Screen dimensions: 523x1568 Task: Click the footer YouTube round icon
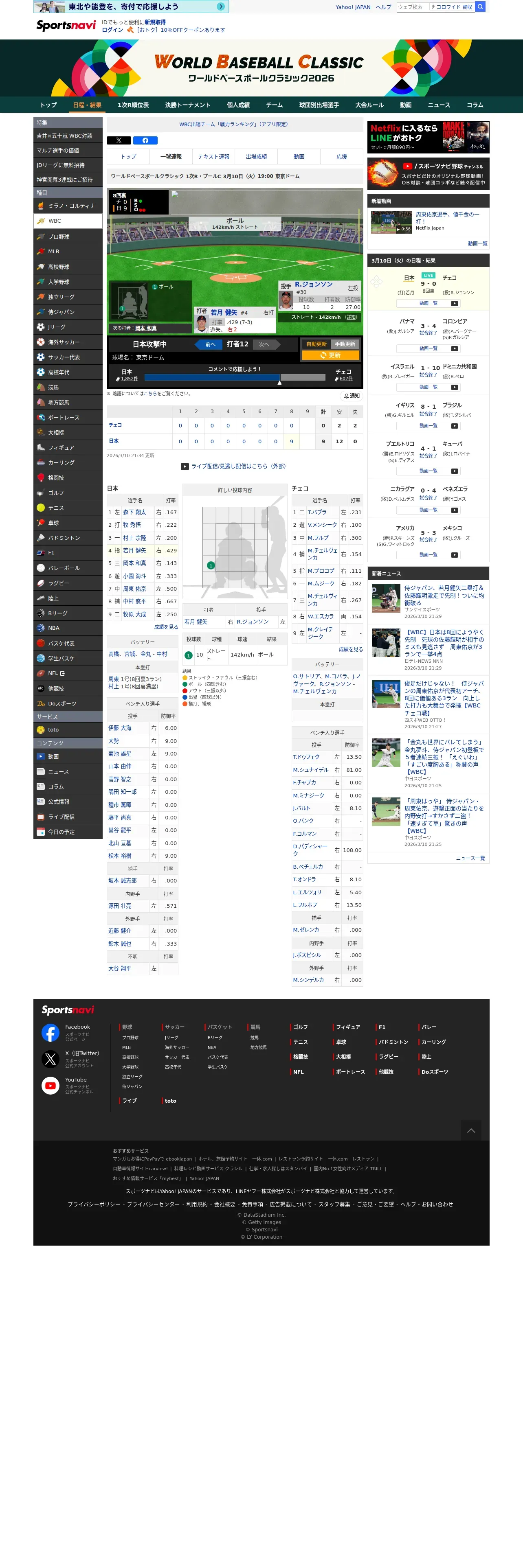click(x=51, y=1085)
